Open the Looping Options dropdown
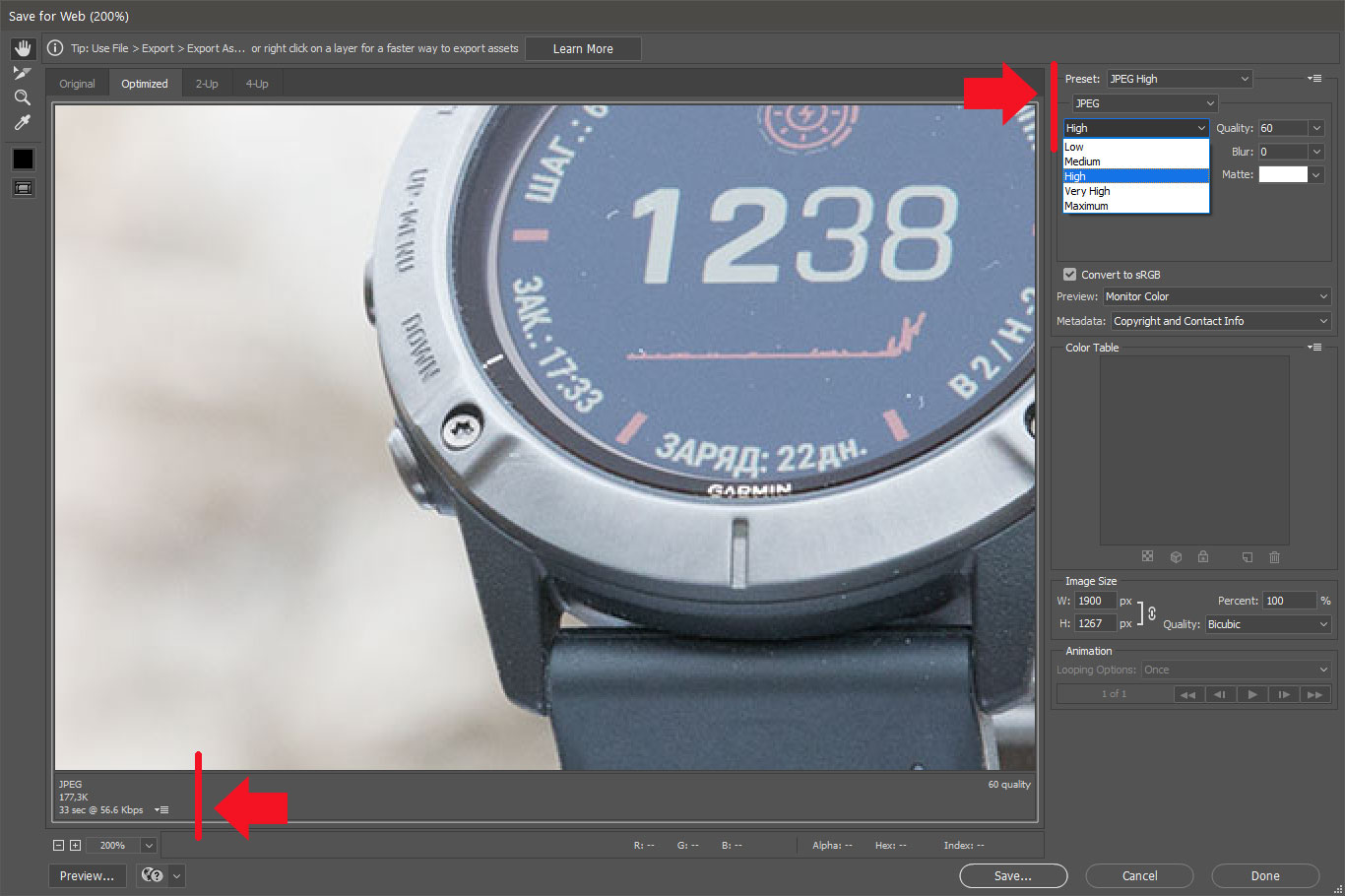The image size is (1345, 896). (x=1236, y=670)
